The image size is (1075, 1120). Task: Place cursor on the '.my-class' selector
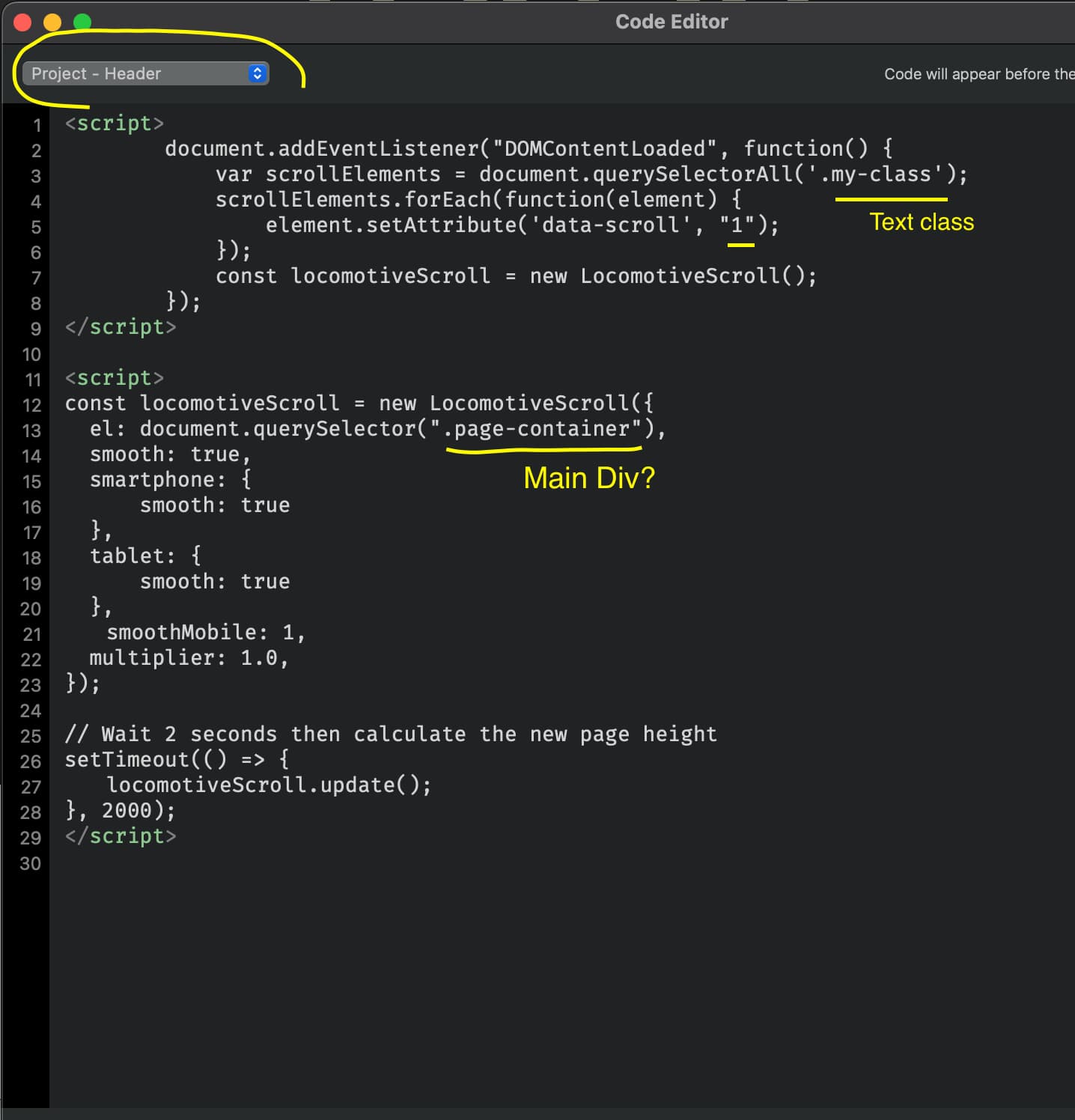click(x=879, y=174)
